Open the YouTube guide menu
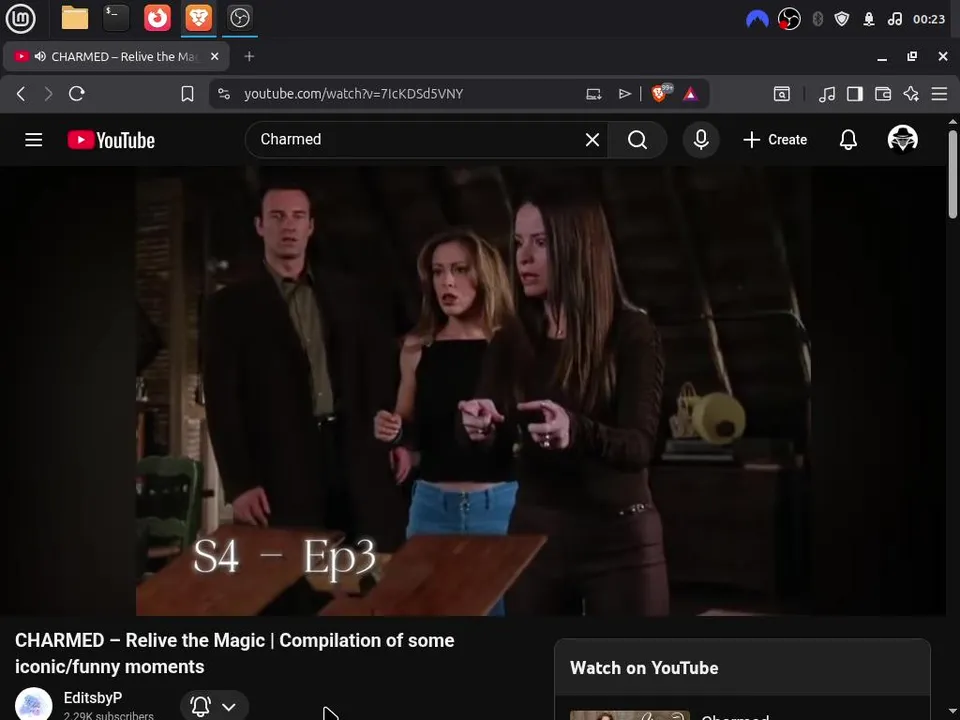Screen dimensions: 960x720 pos(34,140)
